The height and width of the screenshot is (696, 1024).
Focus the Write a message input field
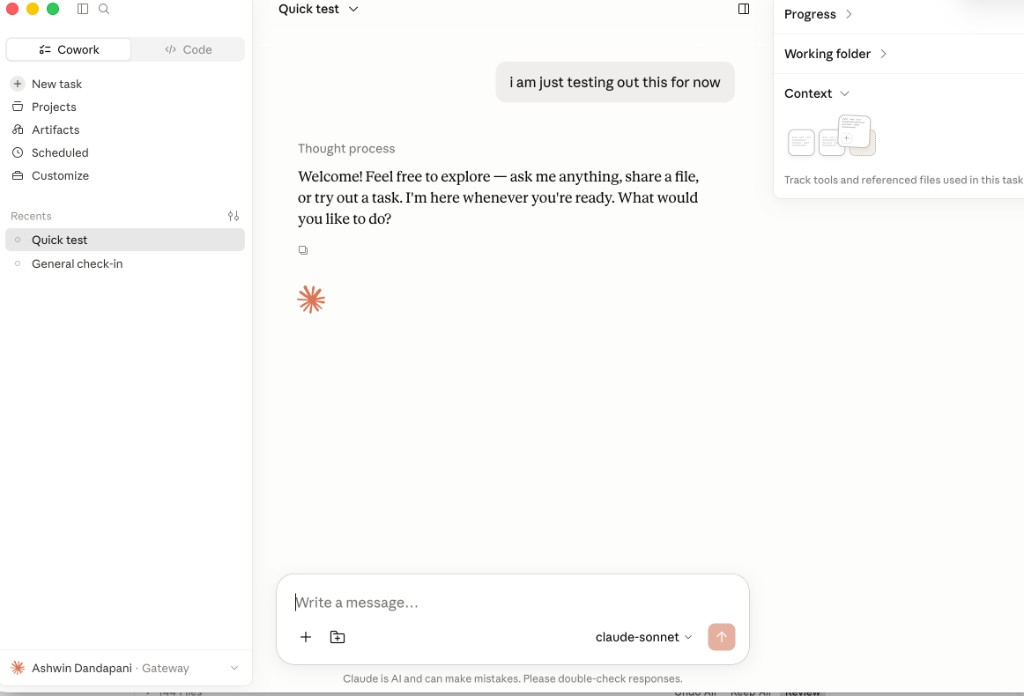click(x=513, y=602)
